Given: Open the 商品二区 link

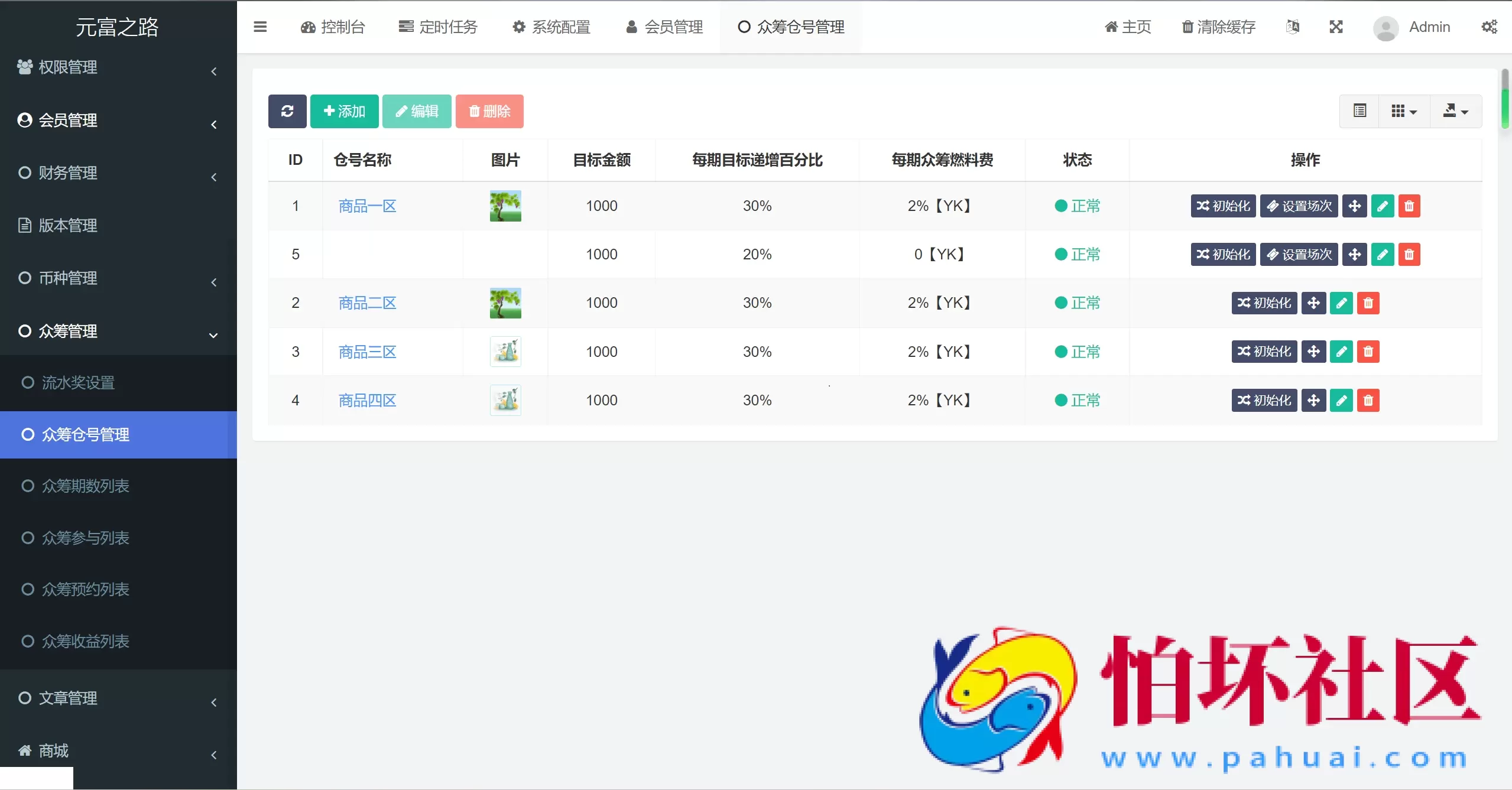Looking at the screenshot, I should click(x=366, y=303).
